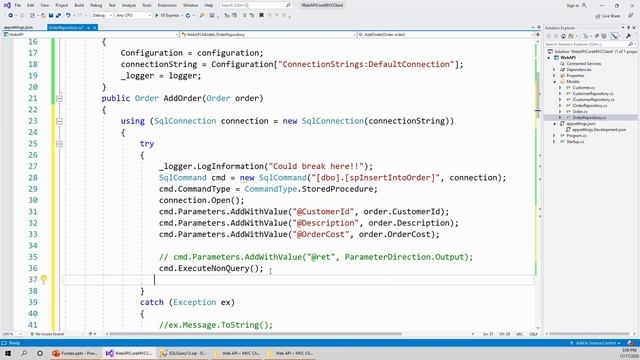
Task: Open SQL Query window from taskbar
Action: point(183,353)
